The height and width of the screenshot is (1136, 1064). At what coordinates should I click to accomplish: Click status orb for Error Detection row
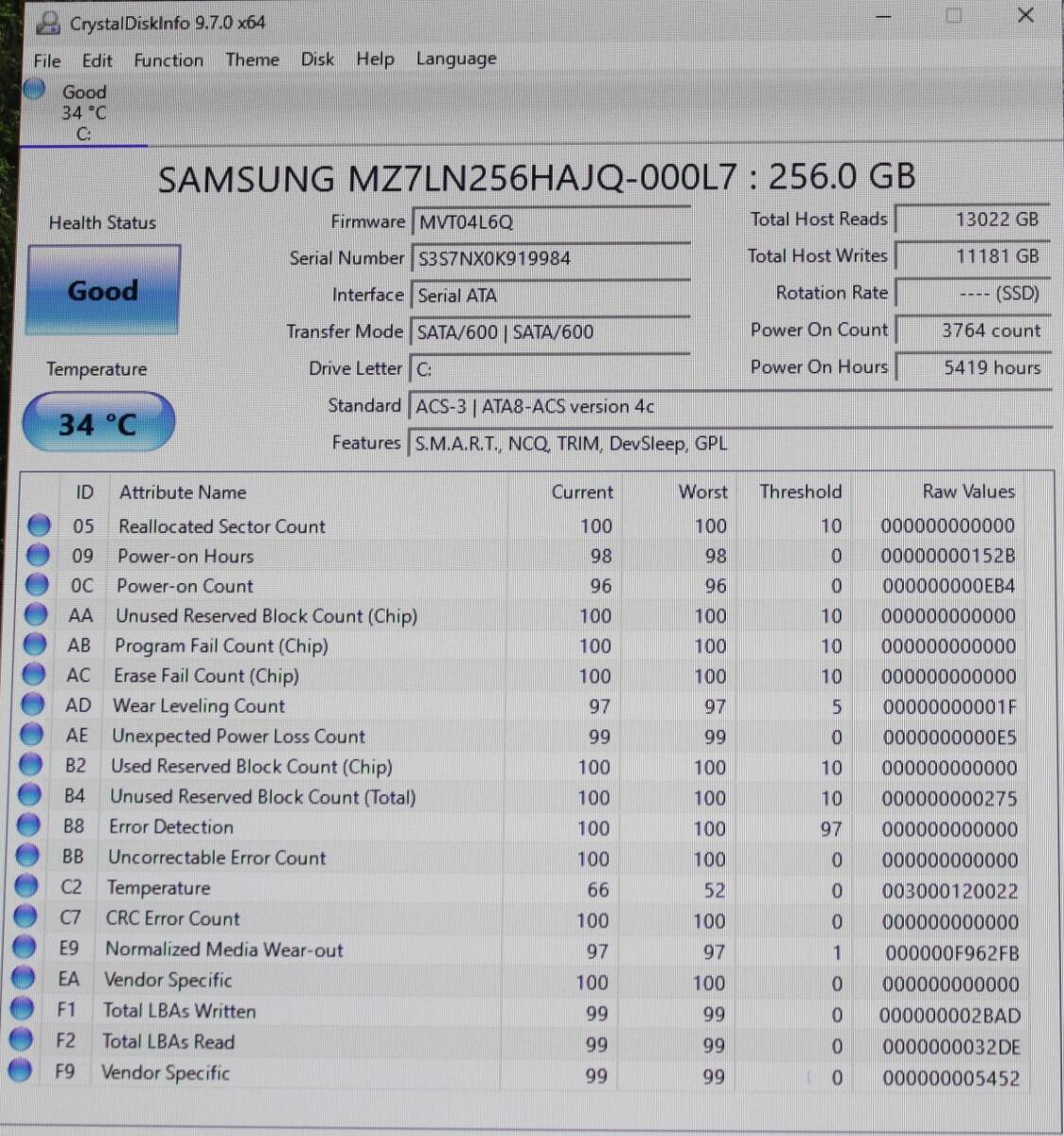[x=29, y=825]
